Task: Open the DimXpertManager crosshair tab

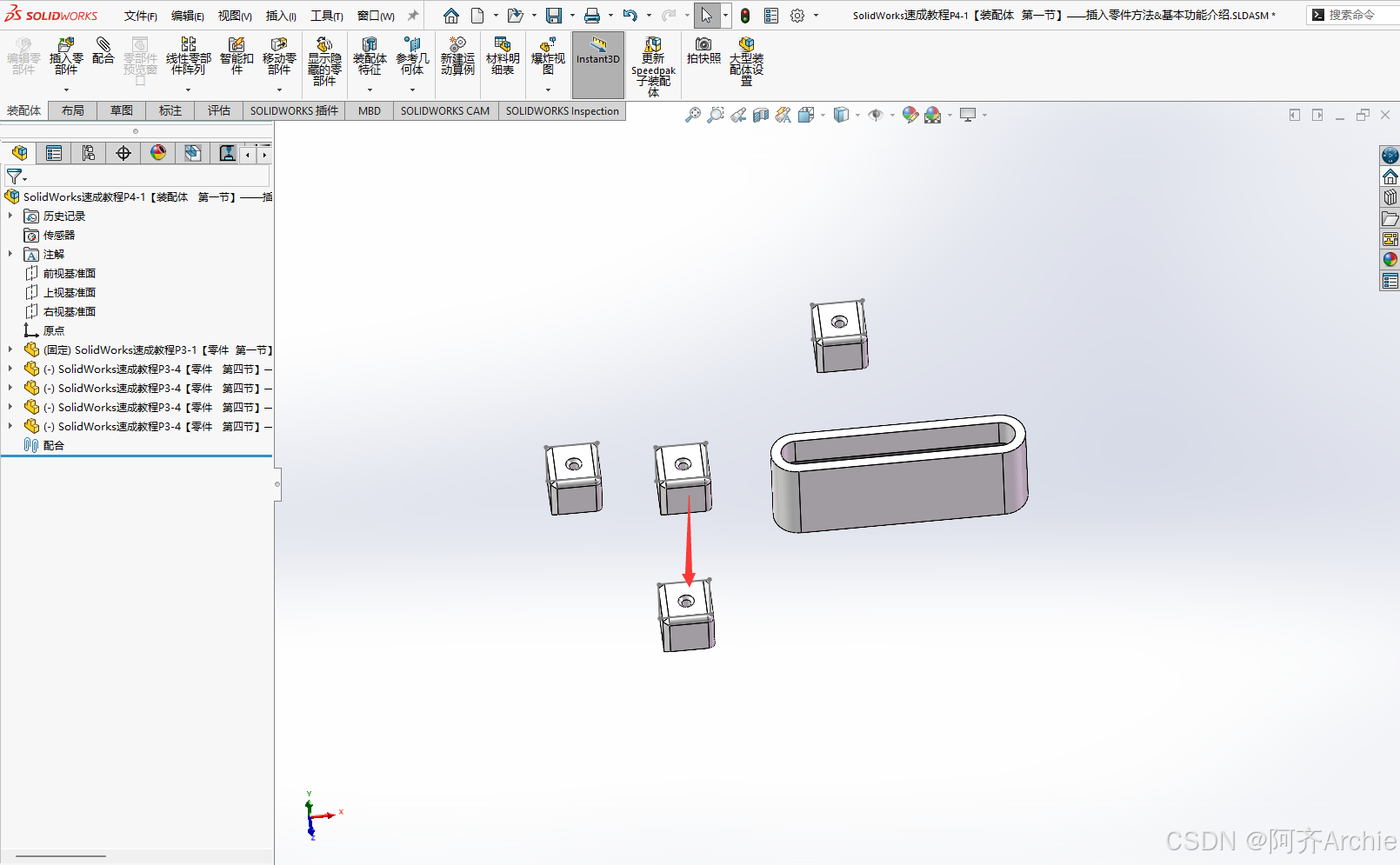Action: [123, 153]
